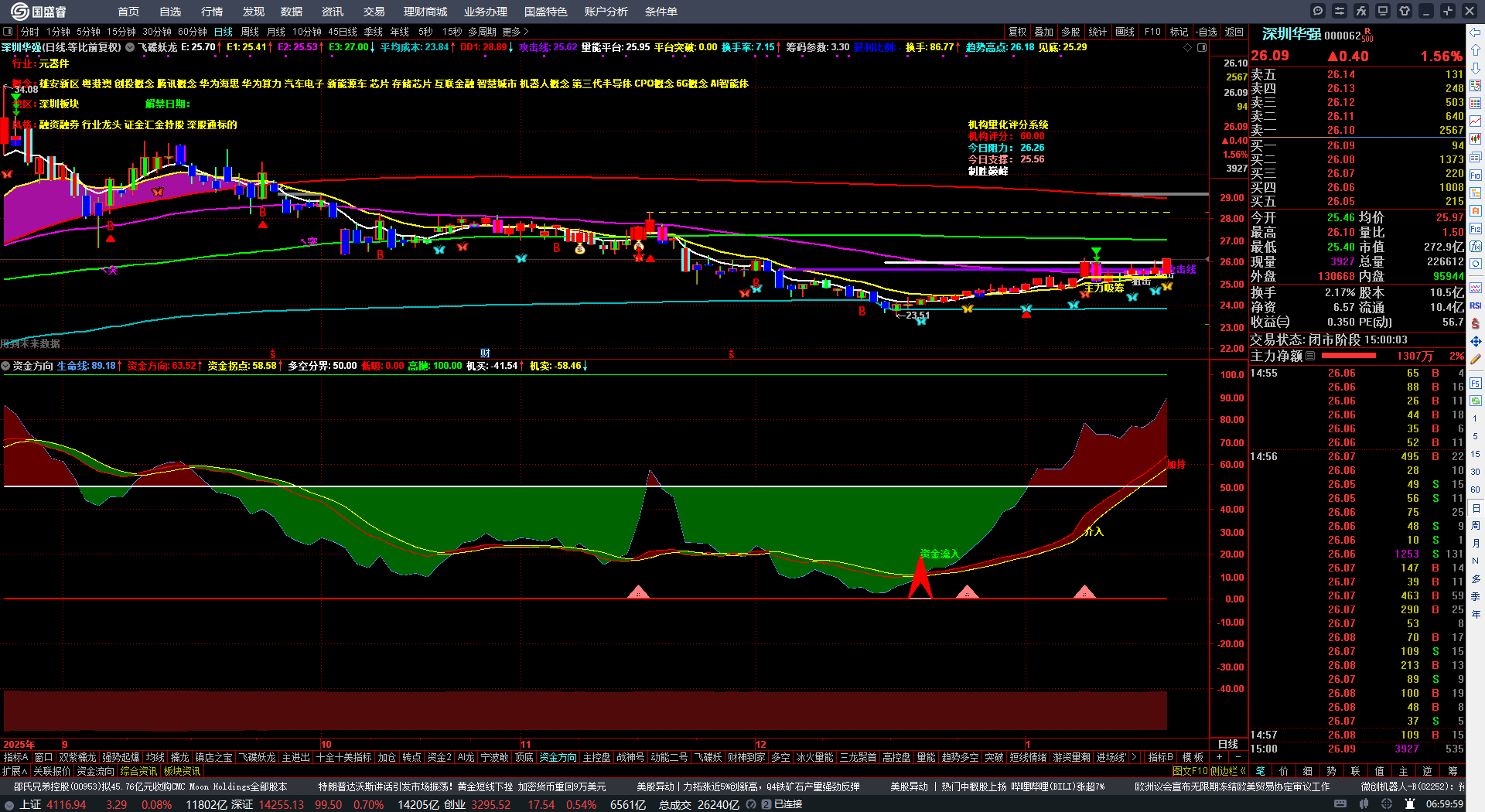The image size is (1485, 812).
Task: Open the message chat icon in title bar
Action: (1318, 11)
